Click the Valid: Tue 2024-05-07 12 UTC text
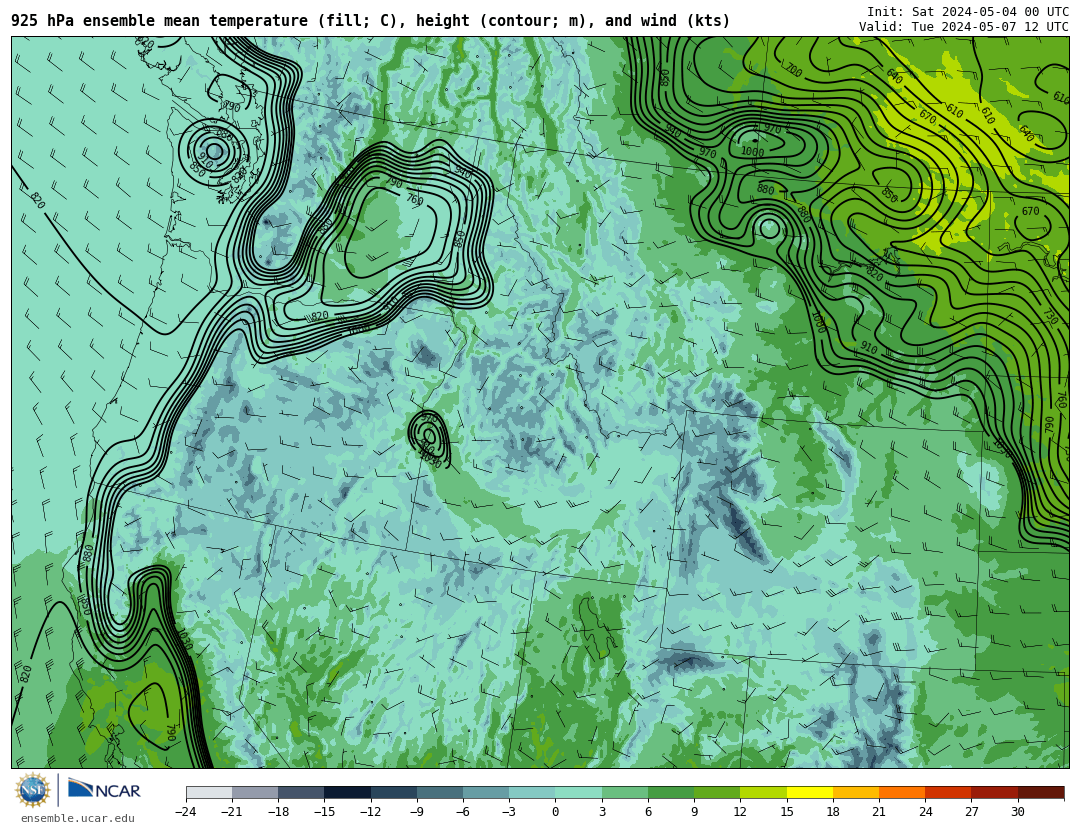Screen dimensions: 1080x831 point(964,27)
